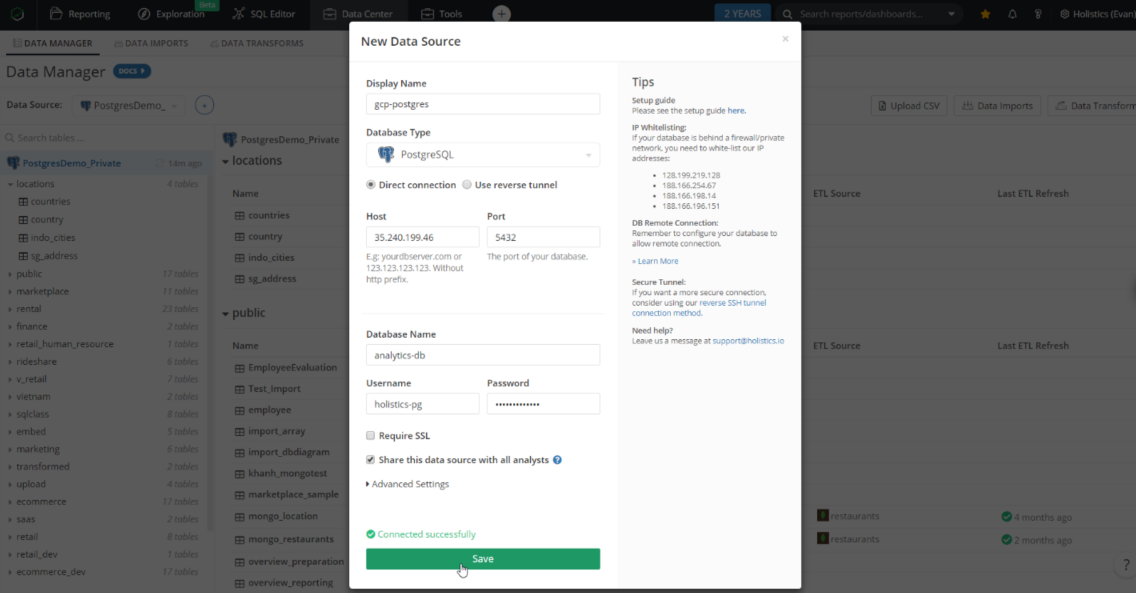Click the Port input field

[x=543, y=237]
